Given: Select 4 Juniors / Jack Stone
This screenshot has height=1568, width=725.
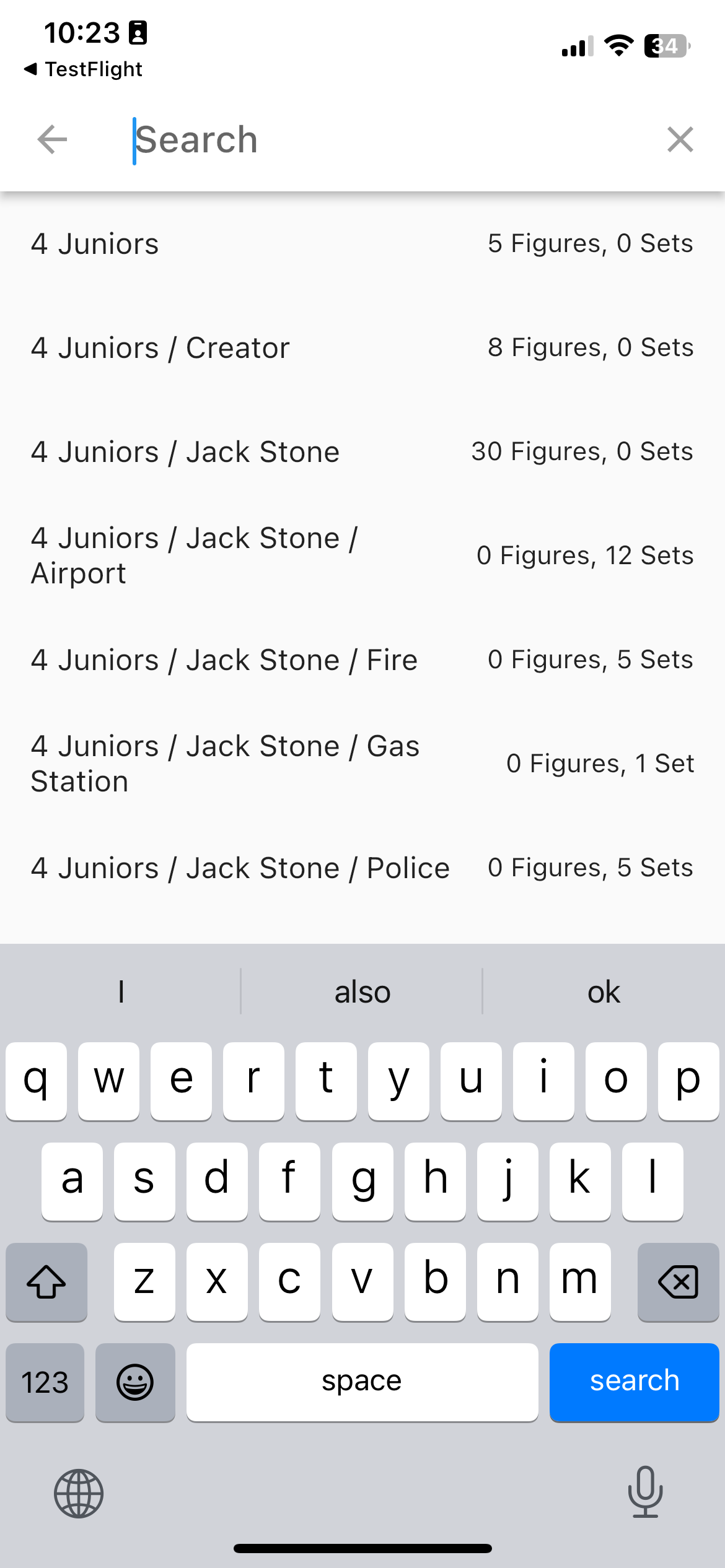Looking at the screenshot, I should click(x=362, y=451).
